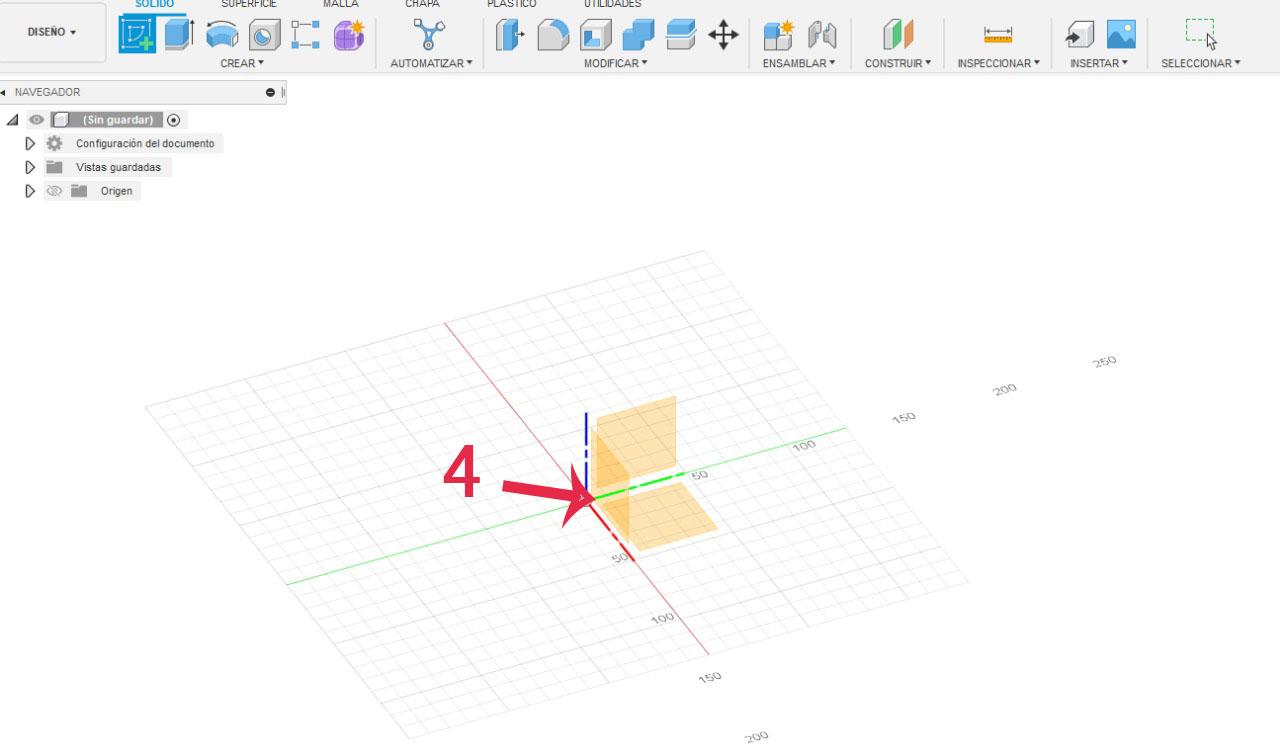Show the hidden Origen folder via eye icon
Screen dimensions: 1280x753
point(54,191)
